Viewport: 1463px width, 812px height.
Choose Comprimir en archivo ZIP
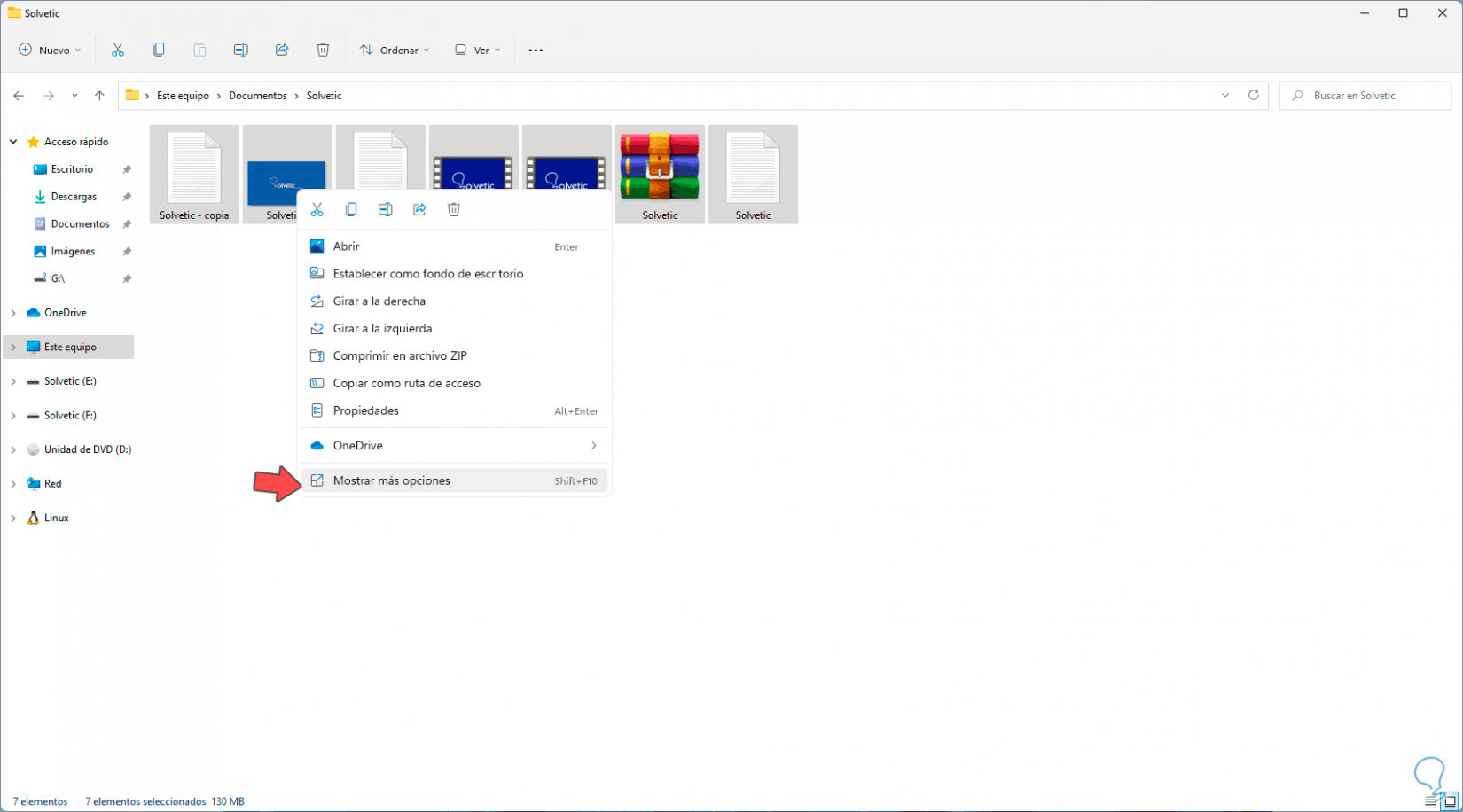pos(454,355)
